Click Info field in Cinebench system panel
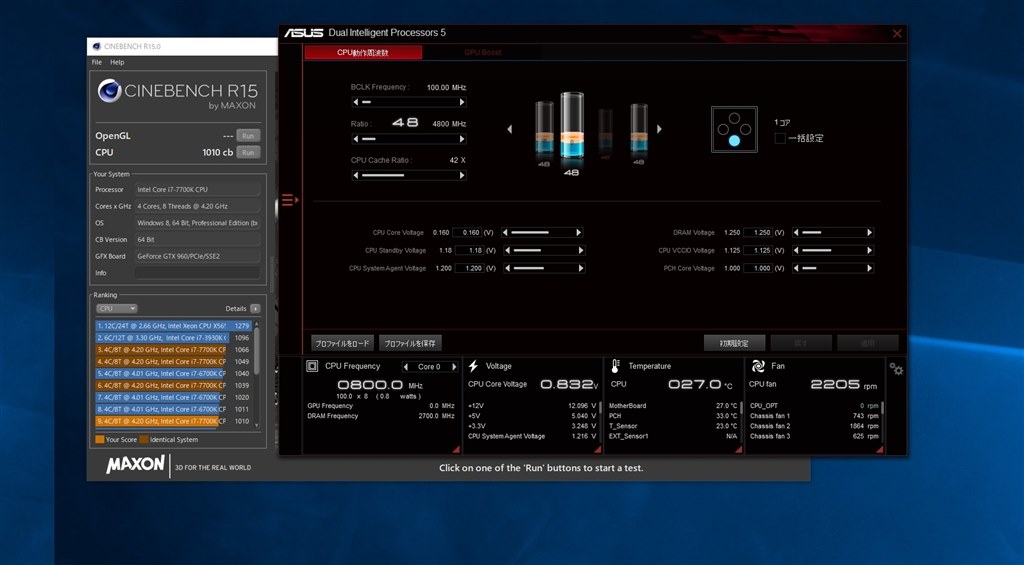This screenshot has width=1024, height=565. [x=197, y=273]
